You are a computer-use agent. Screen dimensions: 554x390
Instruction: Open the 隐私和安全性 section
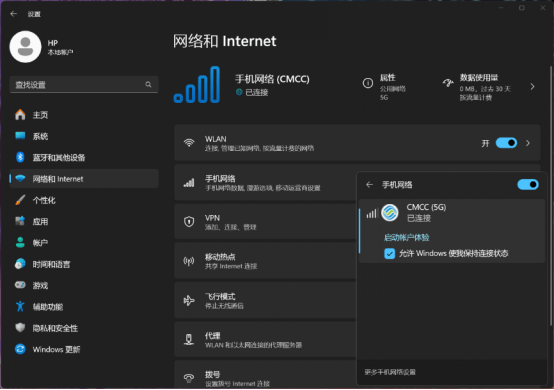[x=84, y=328]
